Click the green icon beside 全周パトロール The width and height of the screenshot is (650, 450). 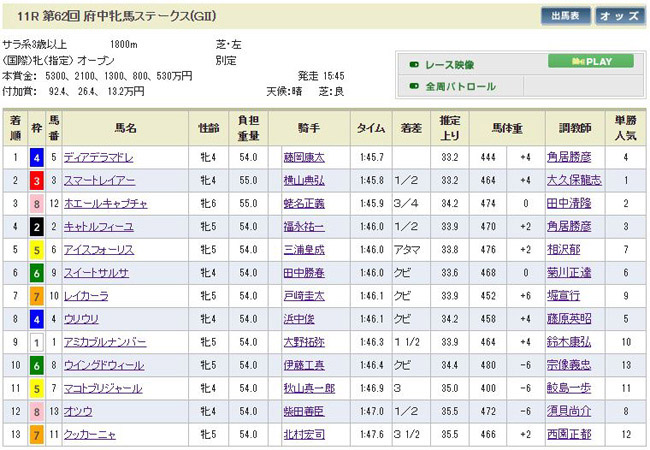point(414,87)
